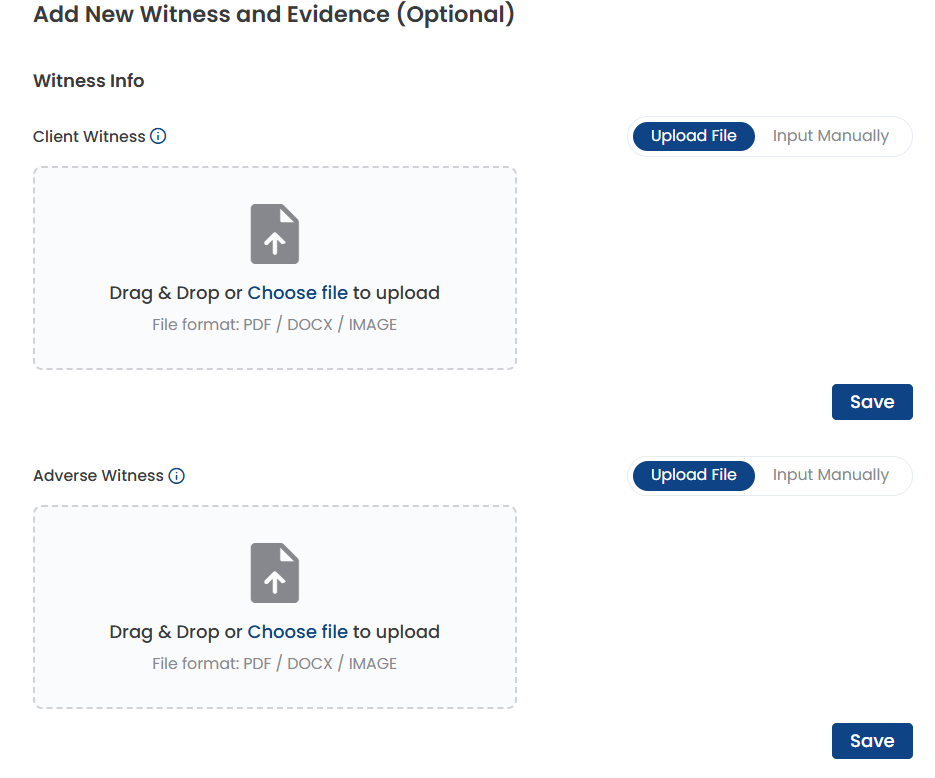Switch Adverse Witness to Input Manually
Image resolution: width=935 pixels, height=778 pixels.
(831, 476)
